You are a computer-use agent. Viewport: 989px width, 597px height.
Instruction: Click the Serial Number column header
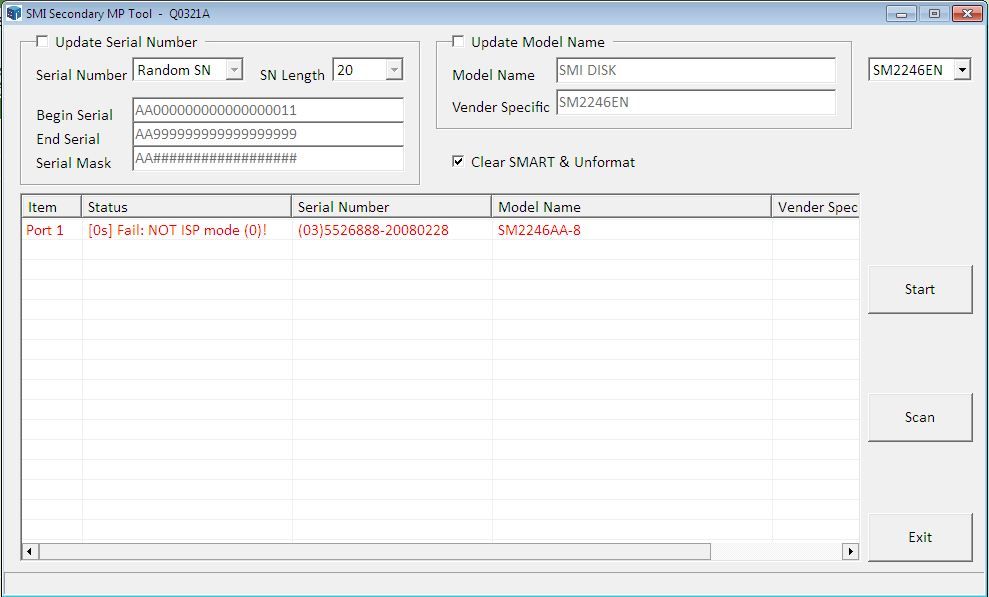(391, 207)
